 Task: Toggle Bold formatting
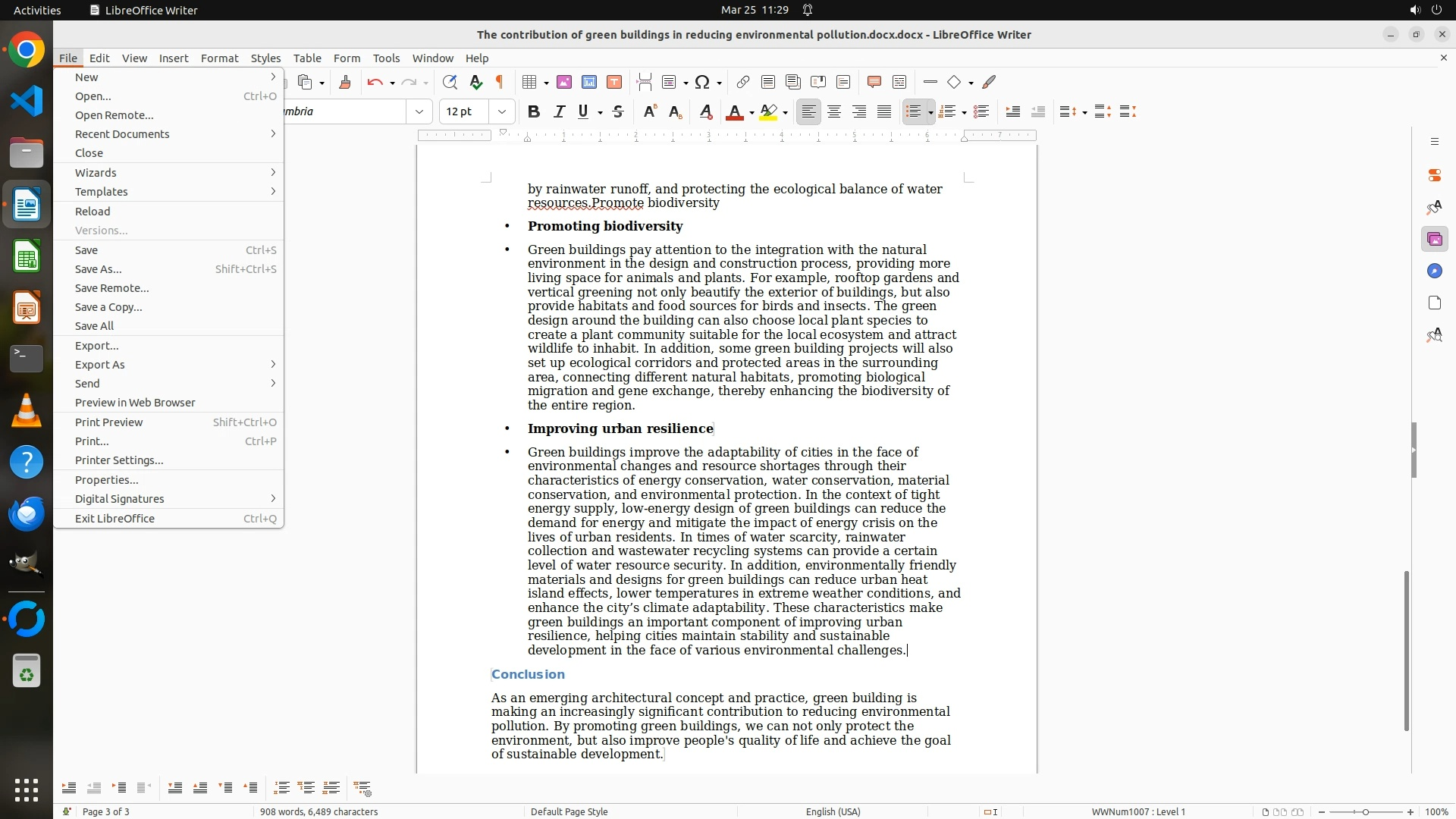pyautogui.click(x=534, y=112)
